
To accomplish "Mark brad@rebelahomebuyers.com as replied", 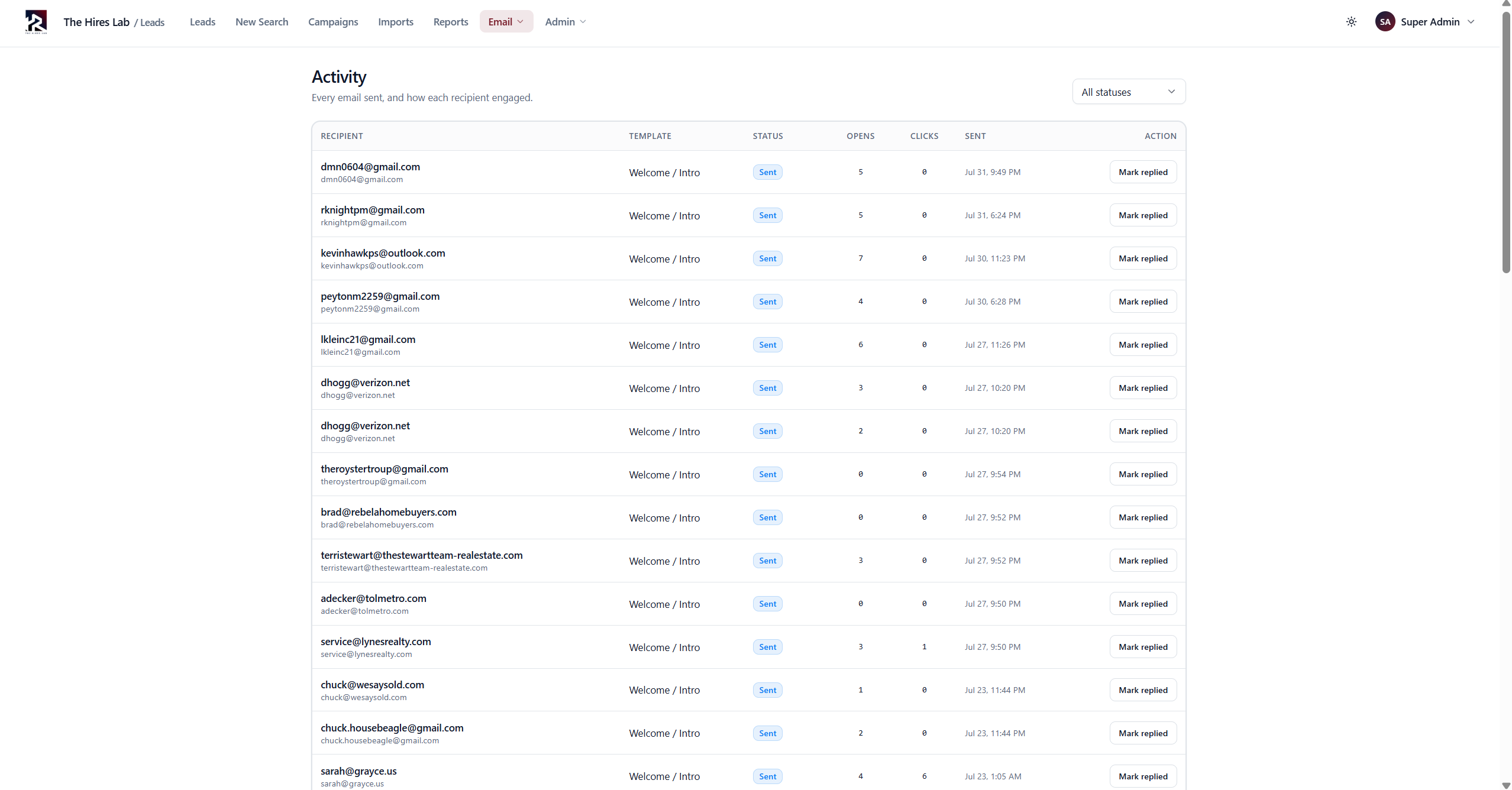I will point(1143,517).
